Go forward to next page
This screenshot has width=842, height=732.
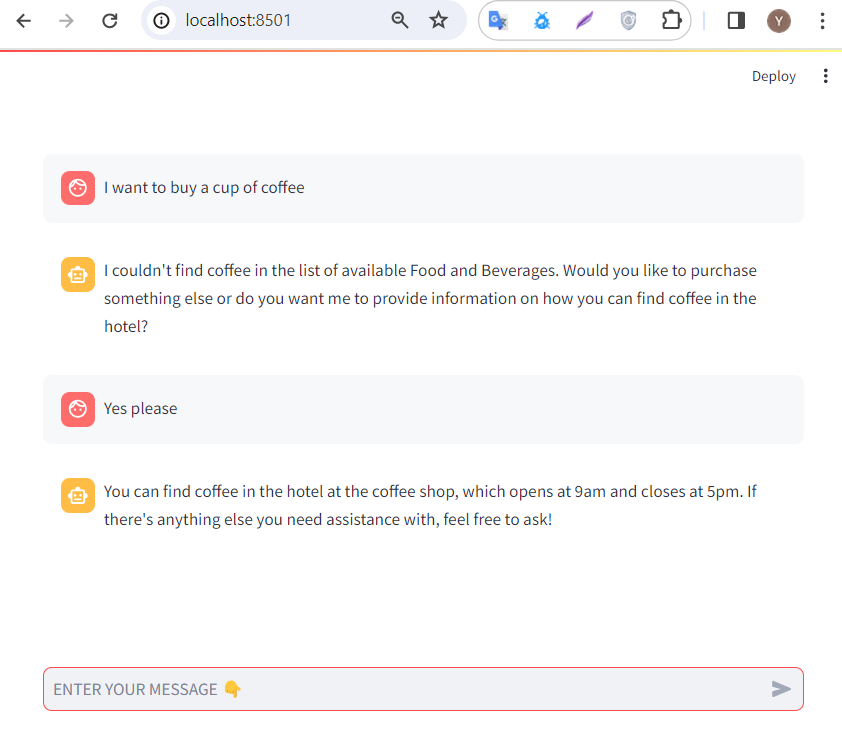click(67, 20)
